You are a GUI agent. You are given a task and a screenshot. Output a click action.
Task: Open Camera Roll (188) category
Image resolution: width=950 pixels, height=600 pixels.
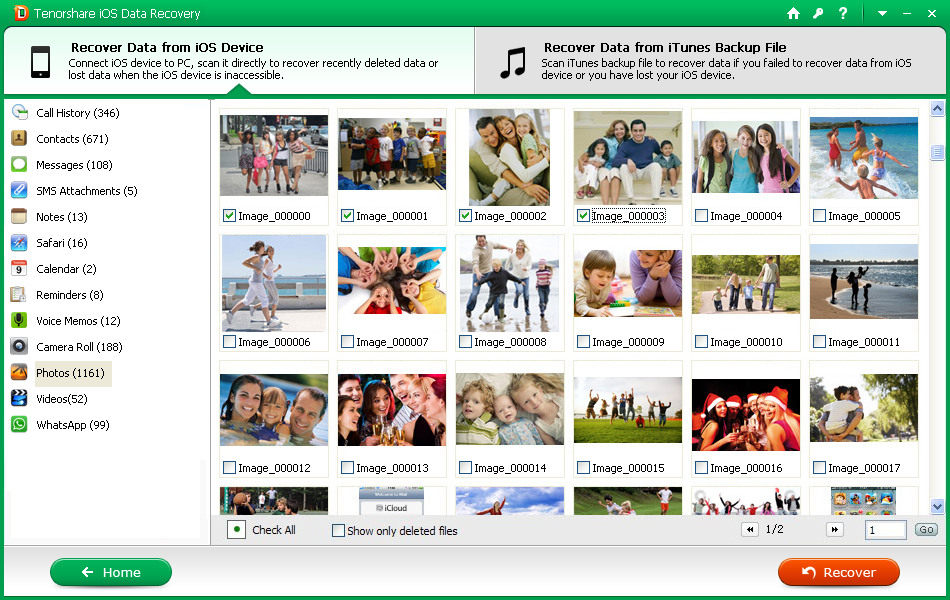(x=79, y=347)
